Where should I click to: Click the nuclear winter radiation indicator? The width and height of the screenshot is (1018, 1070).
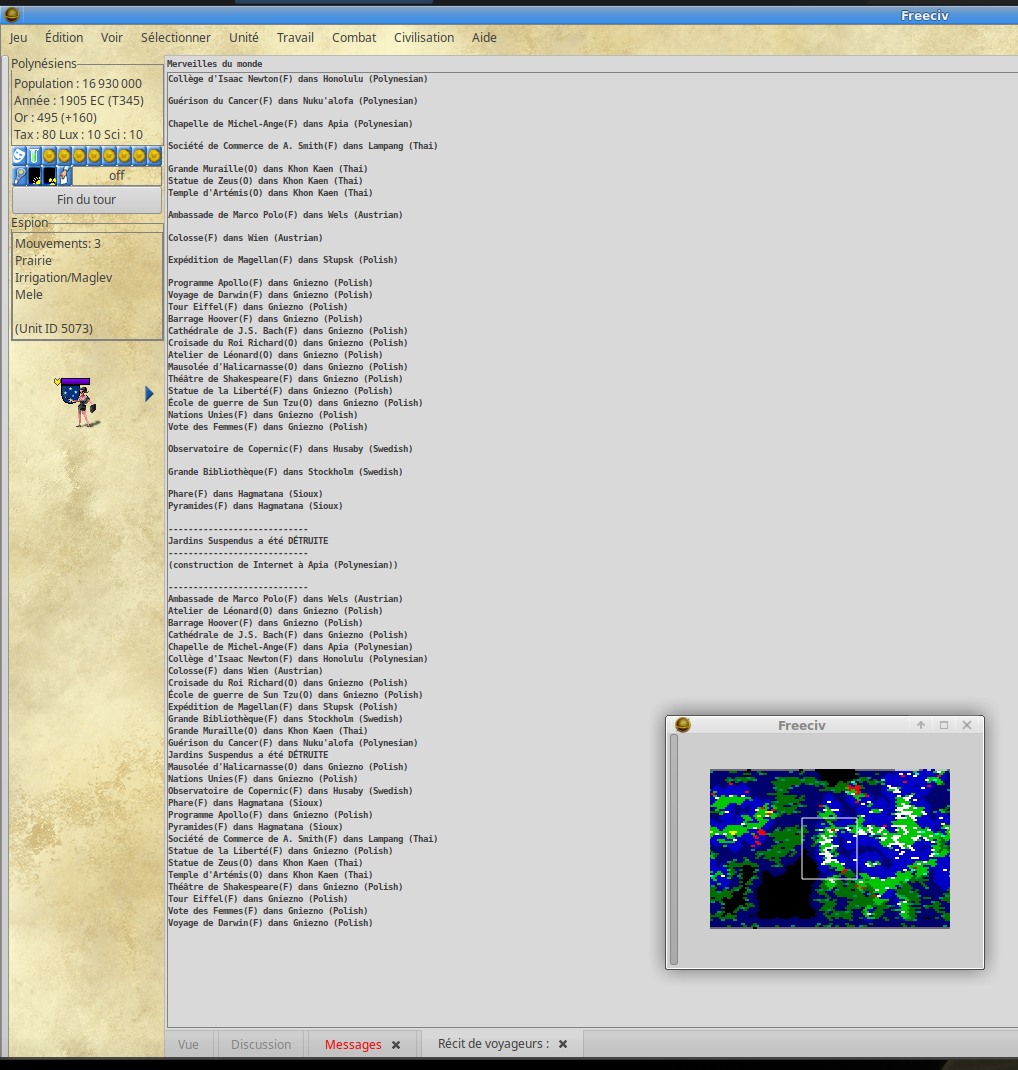tap(50, 176)
